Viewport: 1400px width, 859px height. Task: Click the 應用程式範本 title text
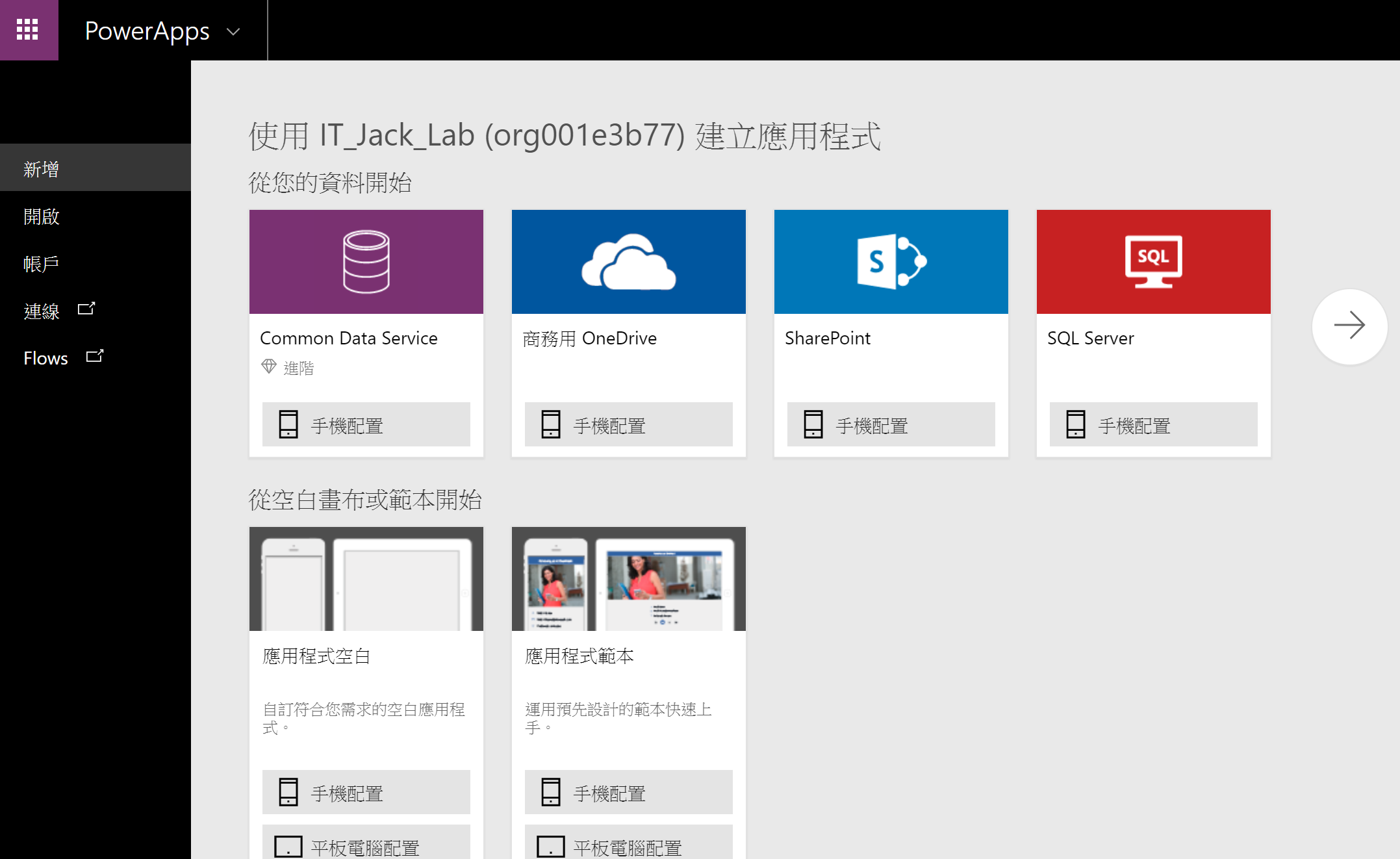579,656
